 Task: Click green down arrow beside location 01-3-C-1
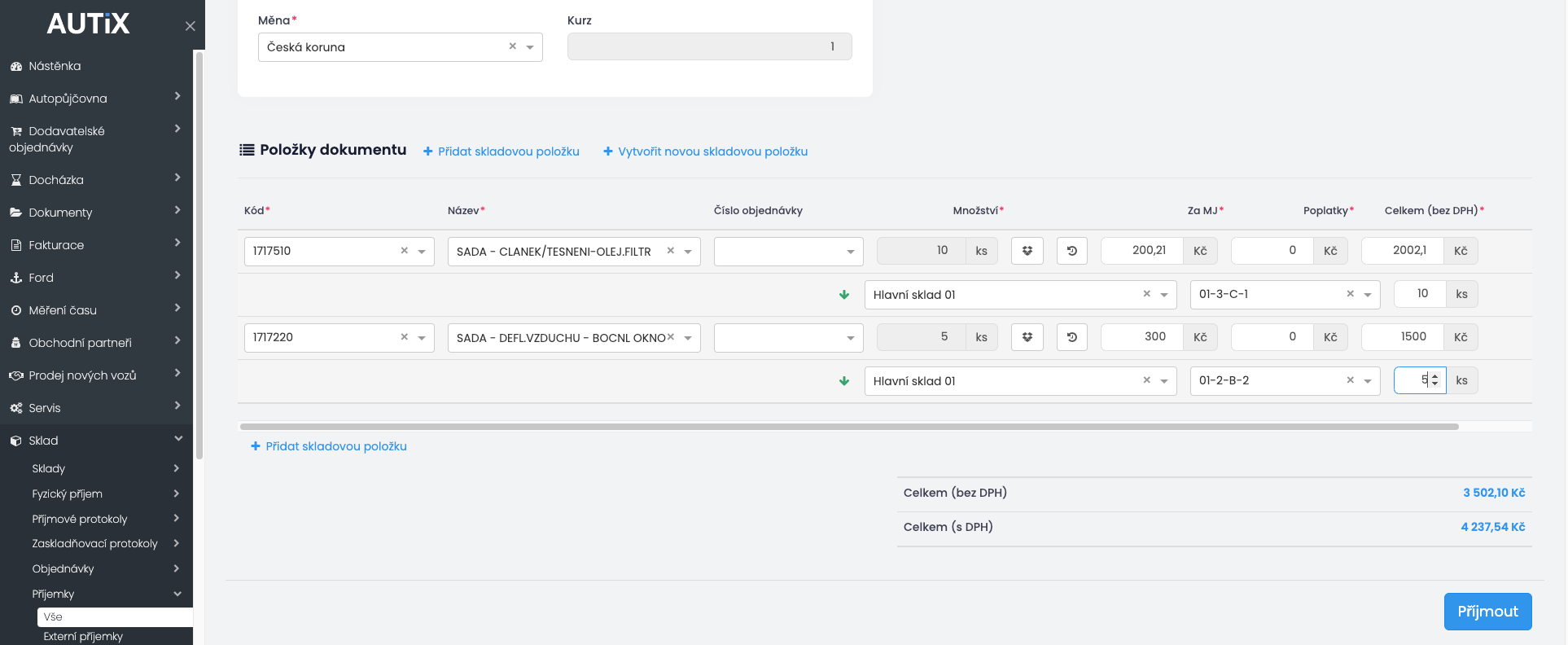[x=844, y=295]
